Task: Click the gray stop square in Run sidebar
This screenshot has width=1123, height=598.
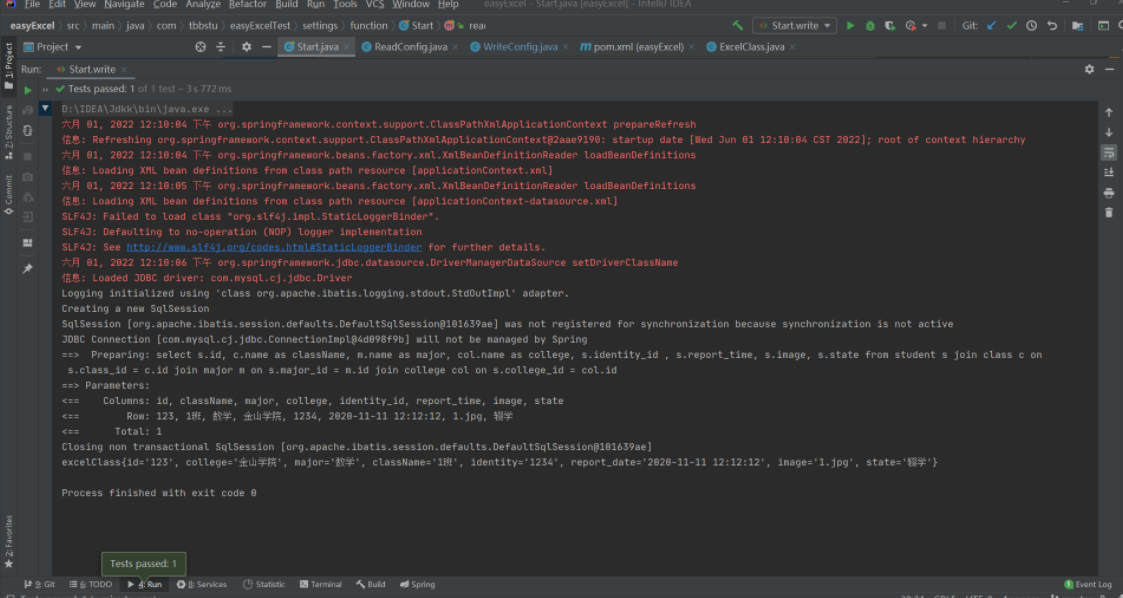Action: (27, 156)
